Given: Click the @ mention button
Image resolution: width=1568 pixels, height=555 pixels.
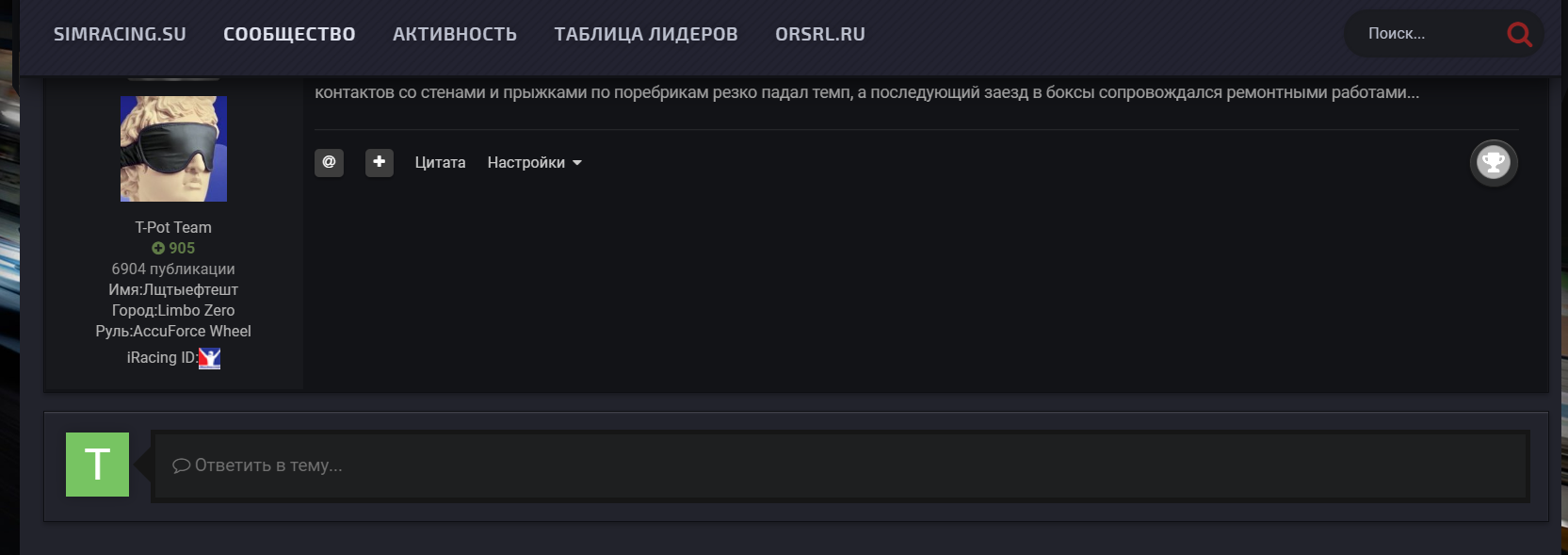Looking at the screenshot, I should coord(329,162).
